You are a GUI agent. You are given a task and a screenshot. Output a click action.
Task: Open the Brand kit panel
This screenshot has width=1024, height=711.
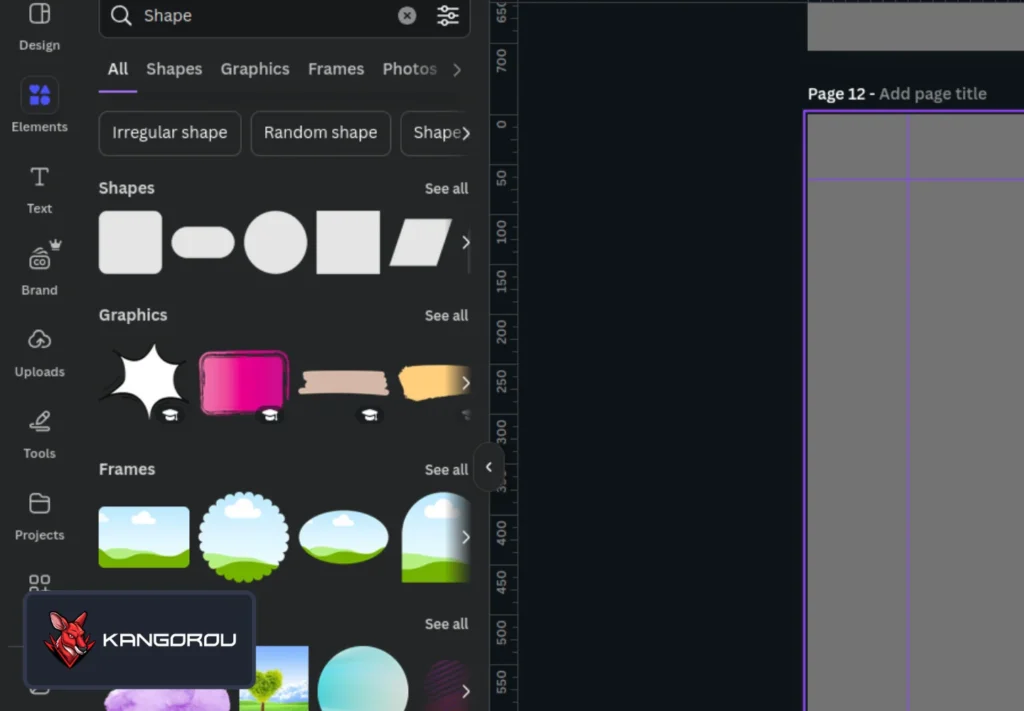click(x=39, y=270)
